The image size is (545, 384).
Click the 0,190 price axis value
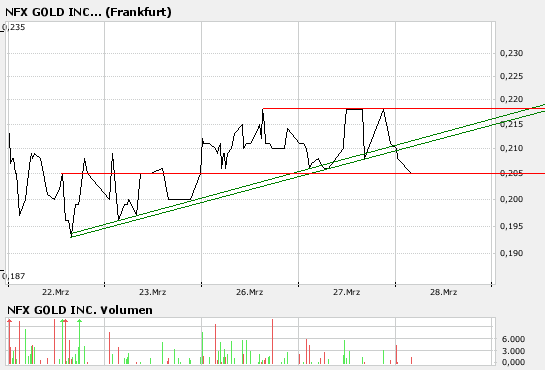coord(511,253)
